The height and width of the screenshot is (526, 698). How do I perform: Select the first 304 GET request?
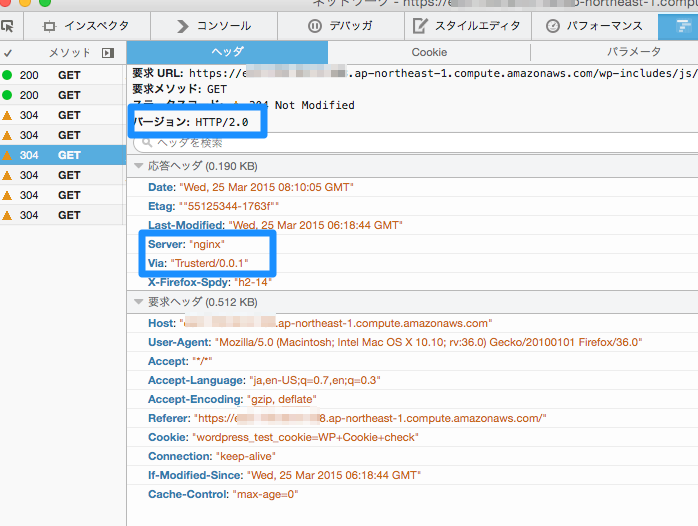pos(63,115)
